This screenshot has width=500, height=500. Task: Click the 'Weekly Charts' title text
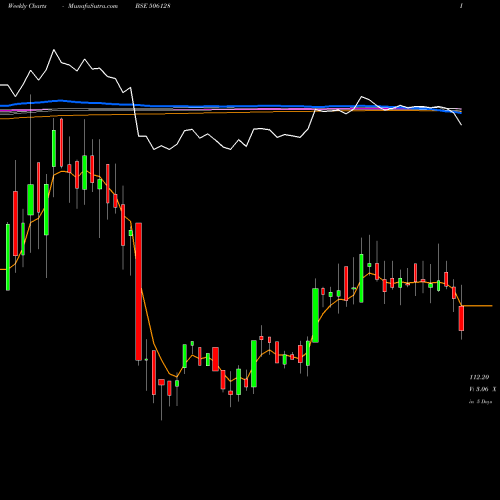(x=27, y=6)
